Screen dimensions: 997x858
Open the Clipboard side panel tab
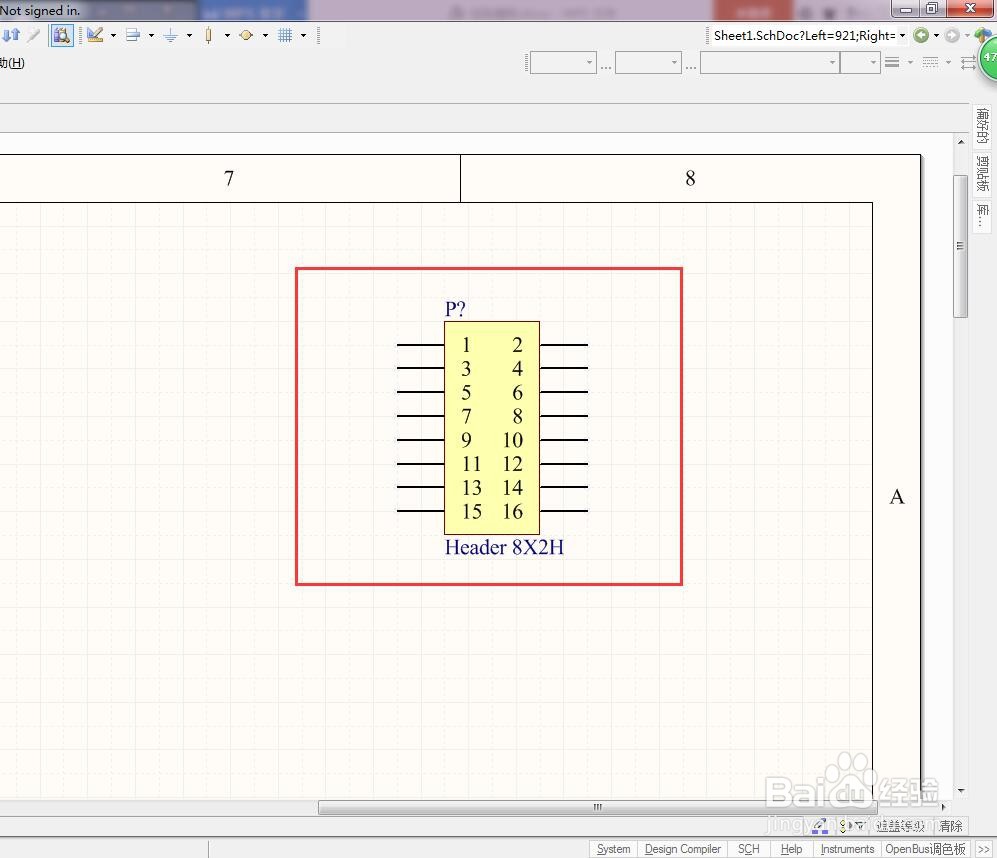click(982, 173)
